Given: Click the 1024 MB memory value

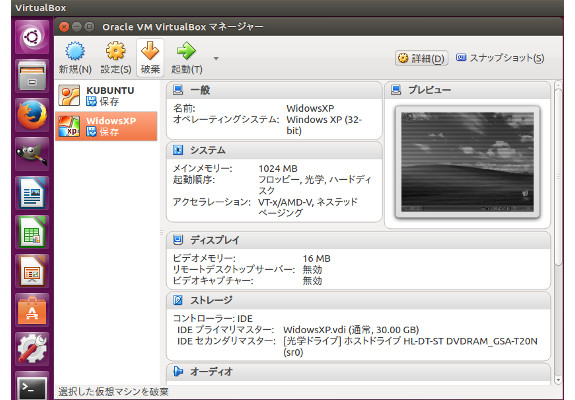Looking at the screenshot, I should [x=278, y=169].
